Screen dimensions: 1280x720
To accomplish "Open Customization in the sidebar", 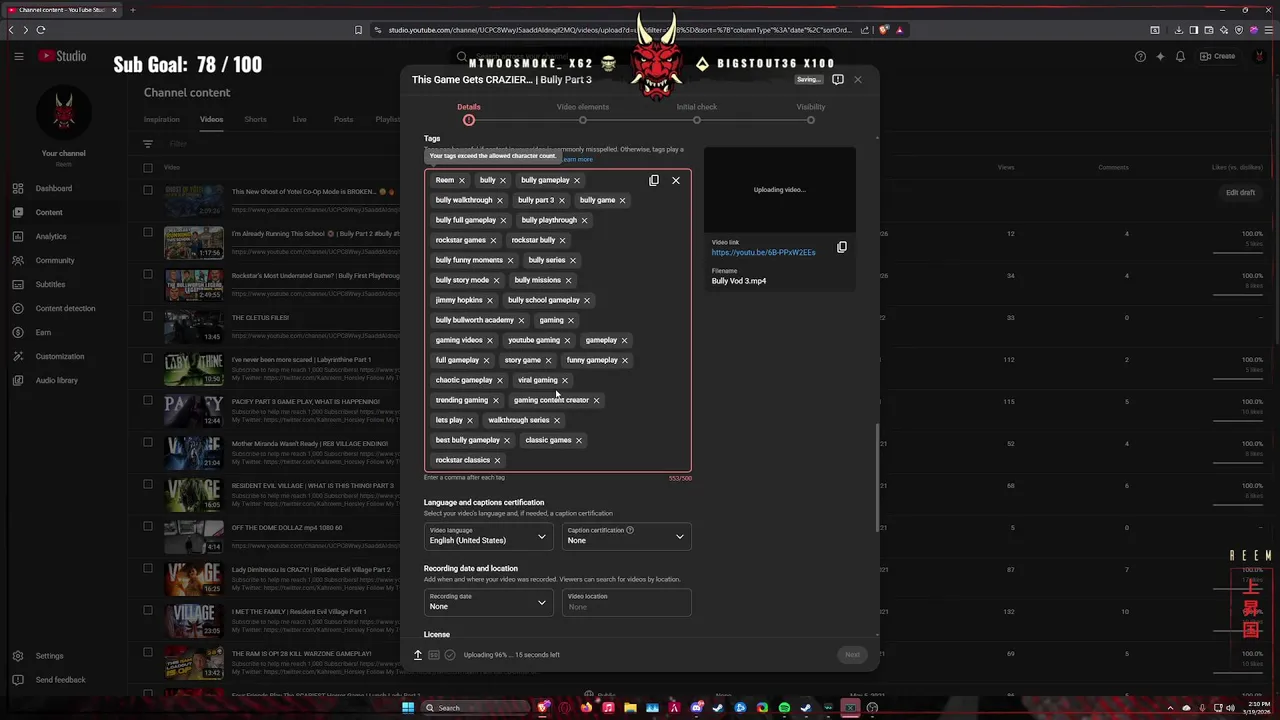I will [64, 356].
